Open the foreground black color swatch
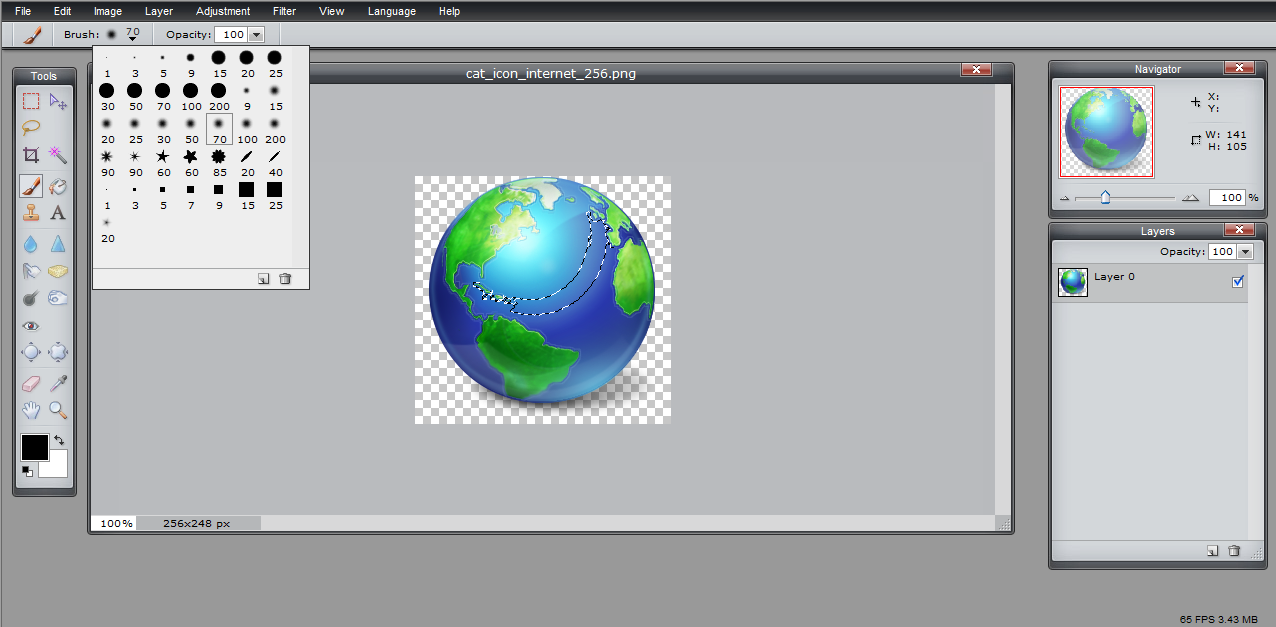 (34, 447)
